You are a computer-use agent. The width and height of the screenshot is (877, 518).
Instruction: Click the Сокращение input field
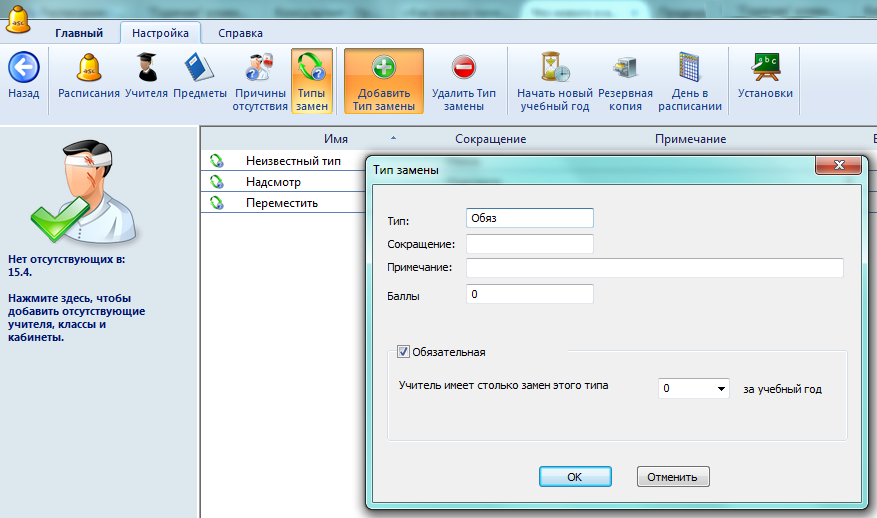[529, 244]
